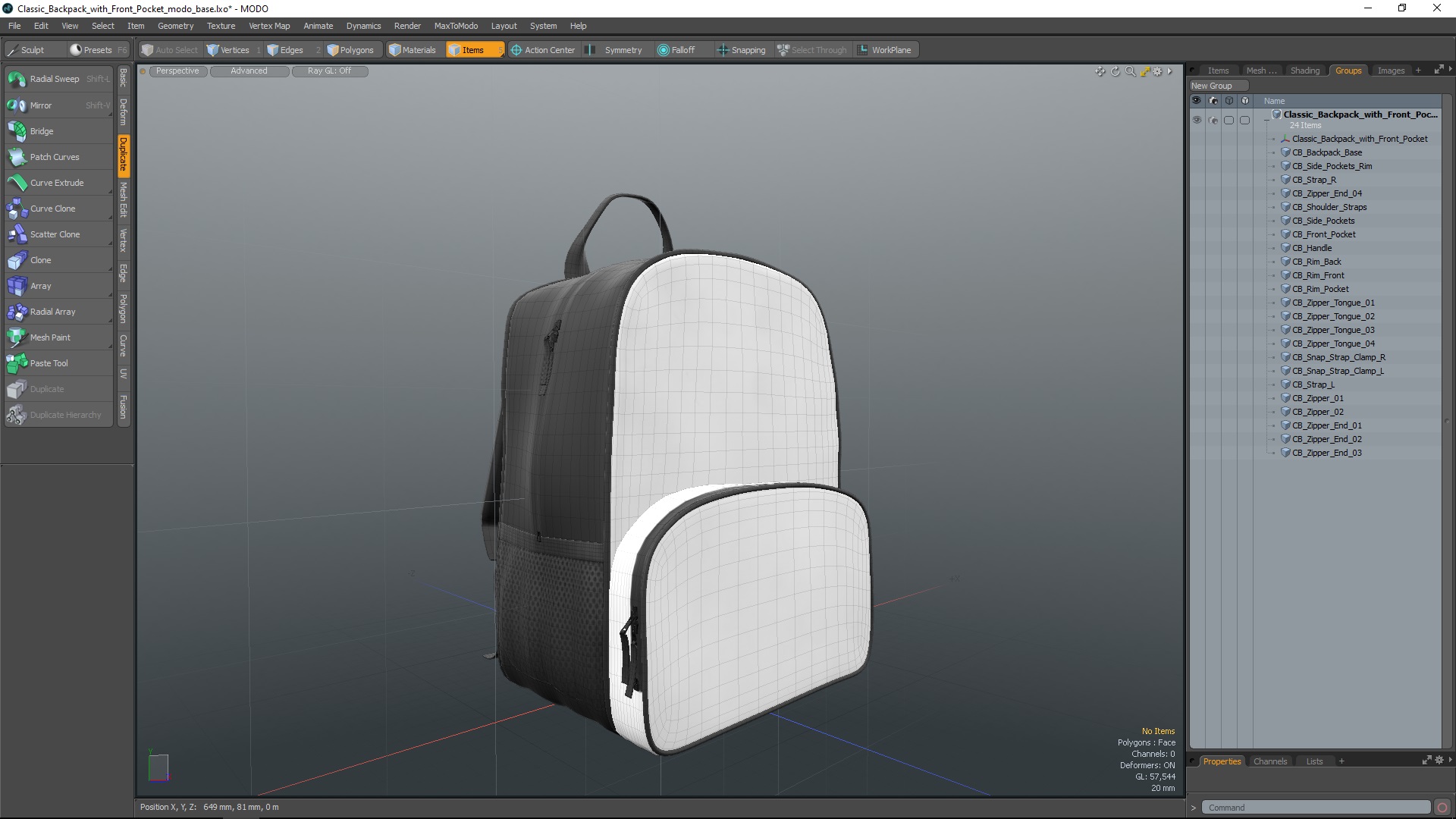Select CB_Front_Pocket in the group list
The width and height of the screenshot is (1456, 819).
point(1323,234)
